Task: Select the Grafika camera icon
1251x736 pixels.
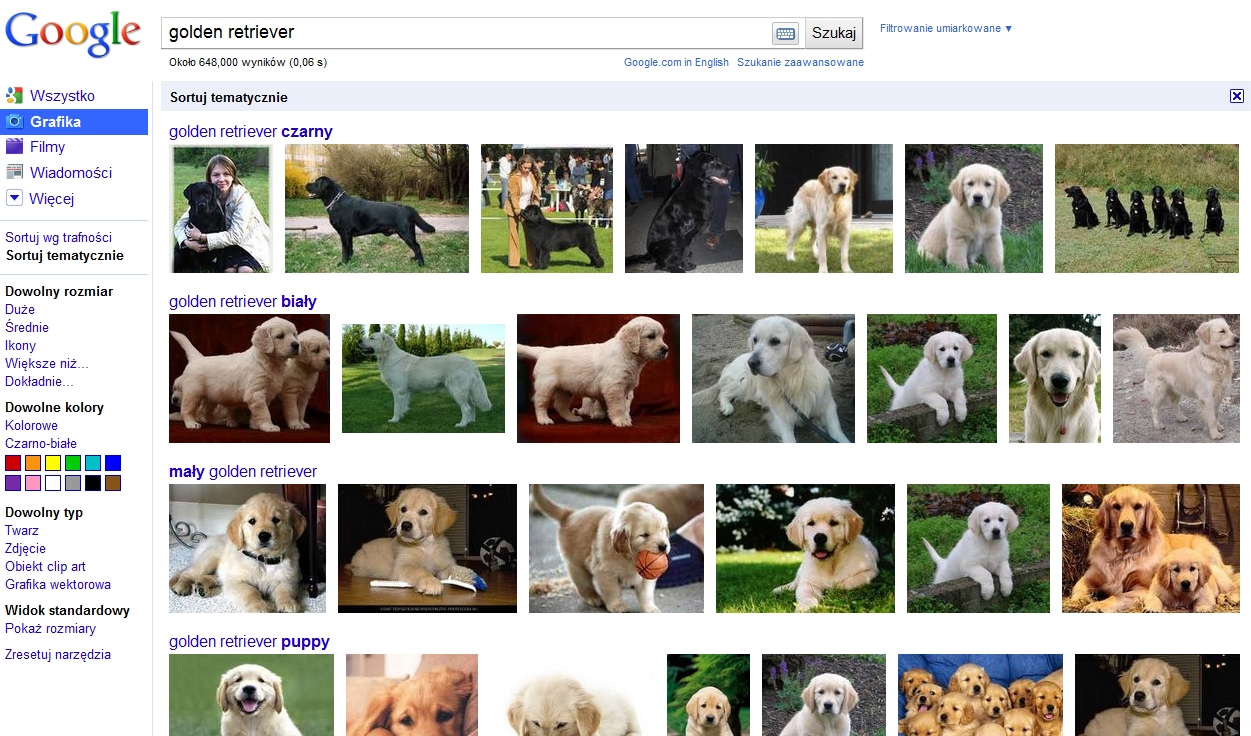Action: [x=14, y=122]
